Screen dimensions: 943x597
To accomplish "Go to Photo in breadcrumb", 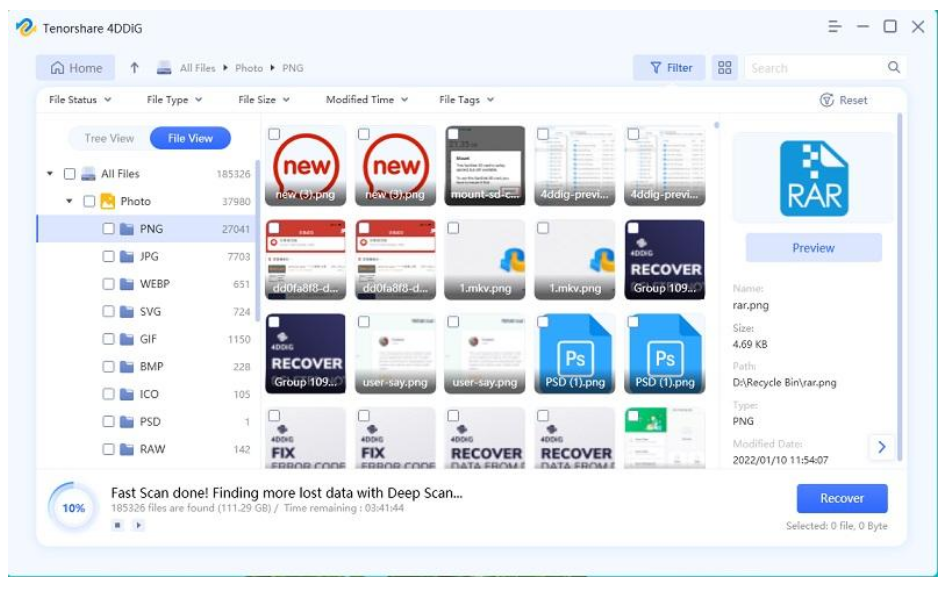I will 249,68.
